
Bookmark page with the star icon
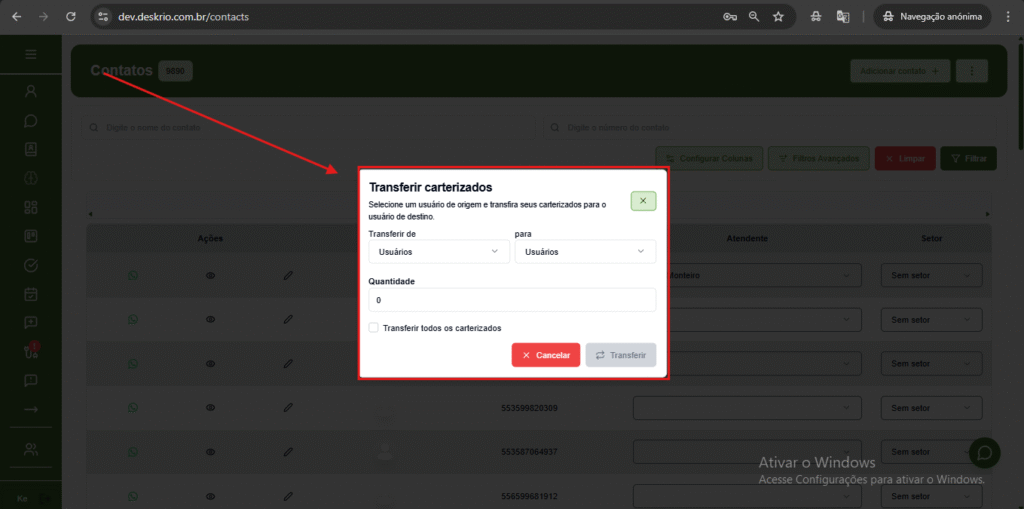(778, 17)
